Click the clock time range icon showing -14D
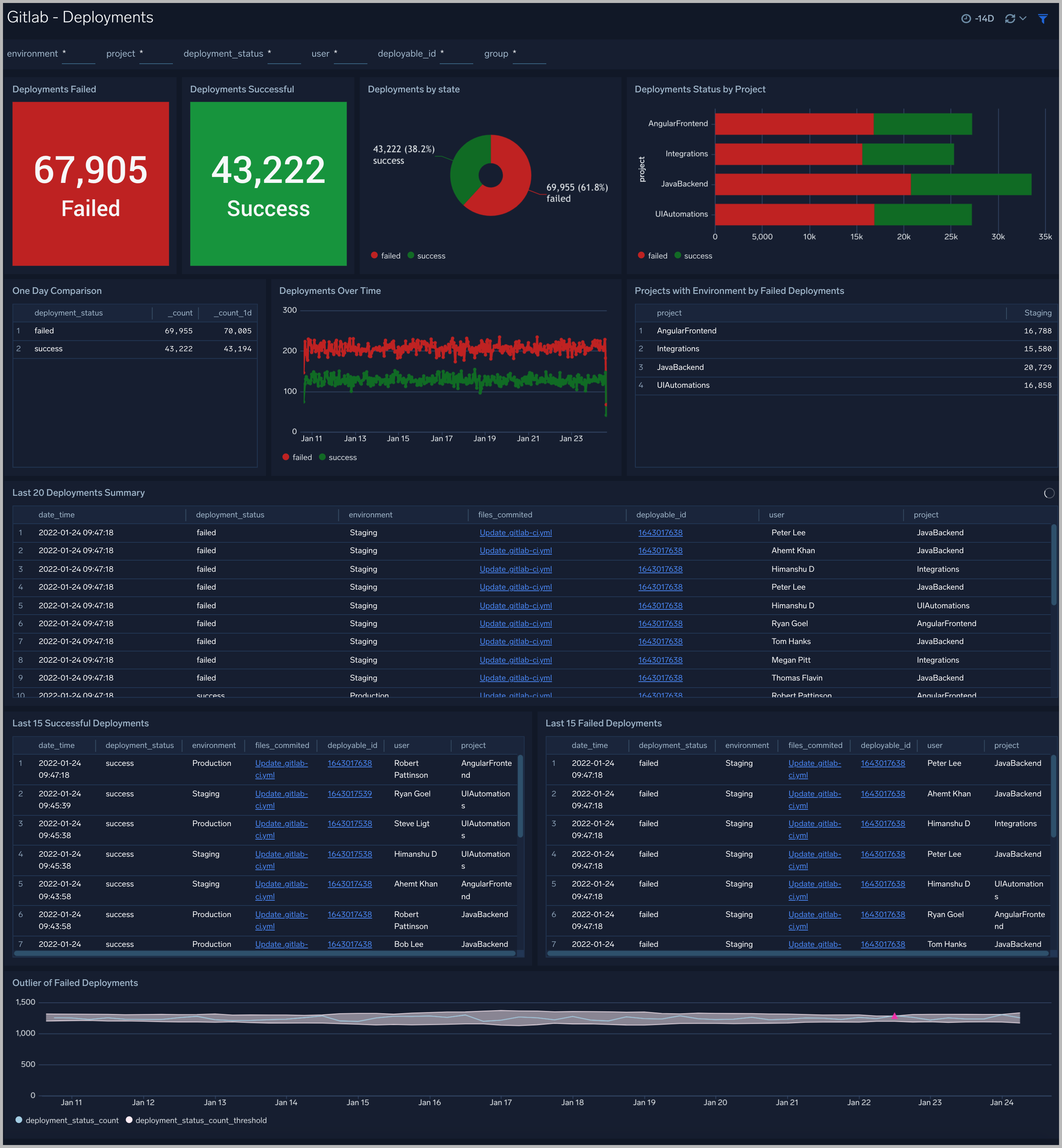This screenshot has width=1062, height=1148. pos(967,18)
